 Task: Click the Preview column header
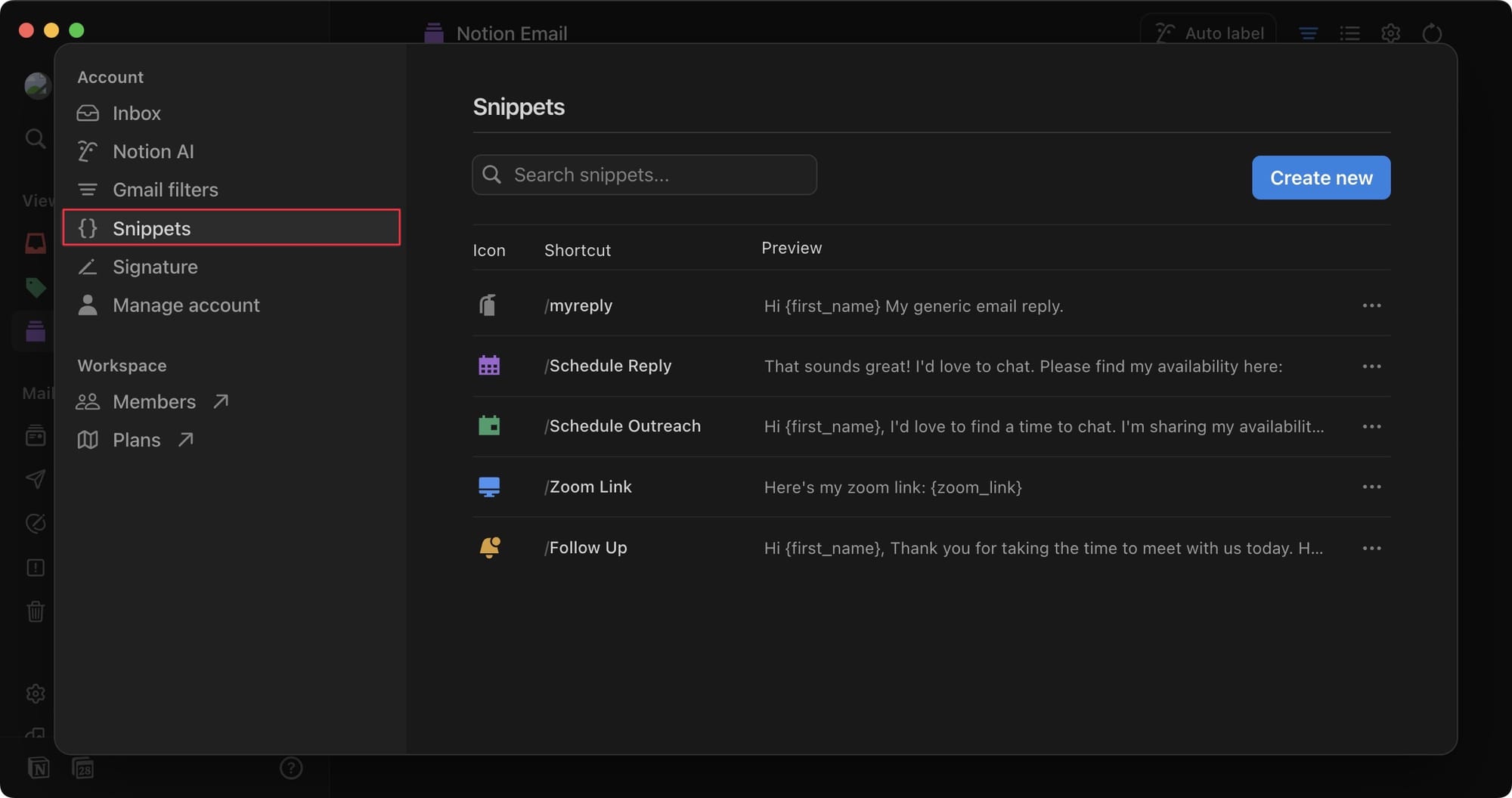pyautogui.click(x=792, y=248)
